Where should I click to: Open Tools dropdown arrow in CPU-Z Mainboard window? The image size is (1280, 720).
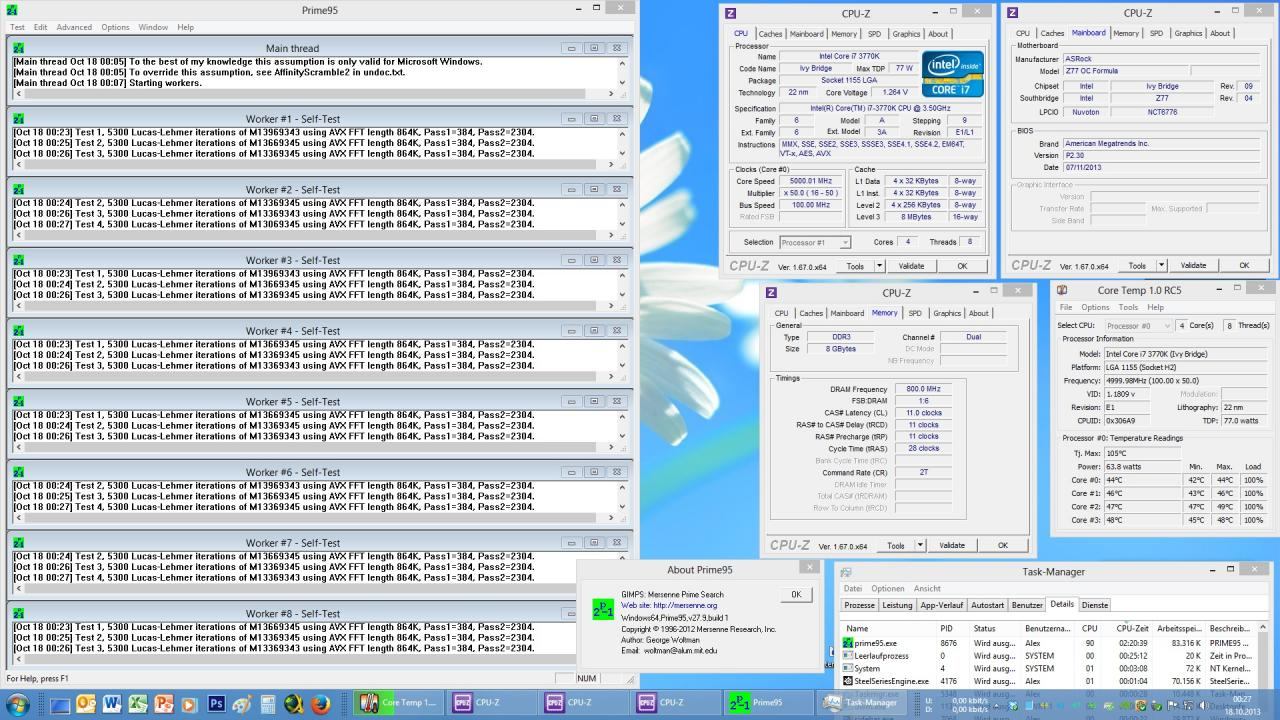1161,266
